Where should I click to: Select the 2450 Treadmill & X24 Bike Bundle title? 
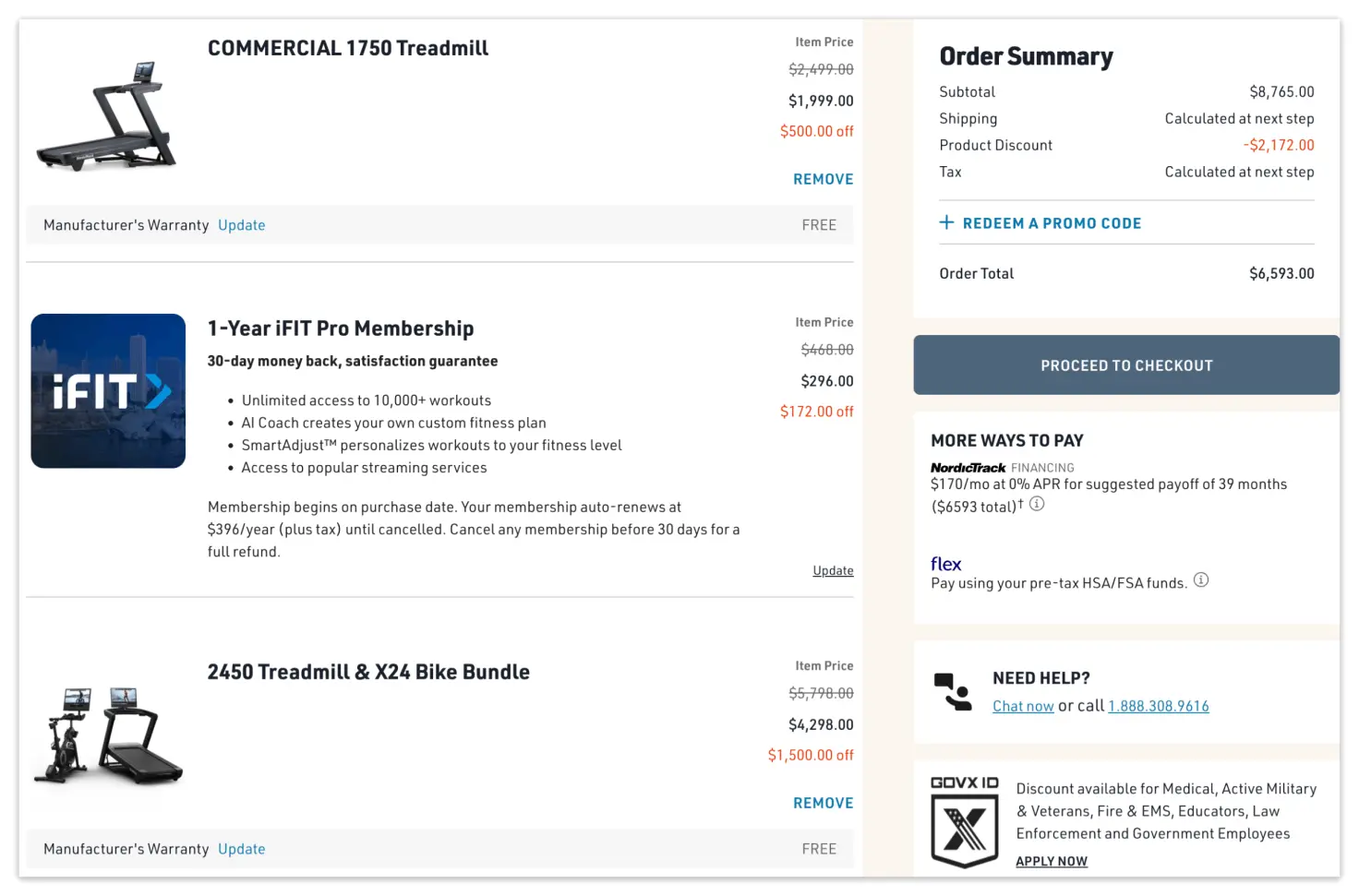[x=369, y=671]
